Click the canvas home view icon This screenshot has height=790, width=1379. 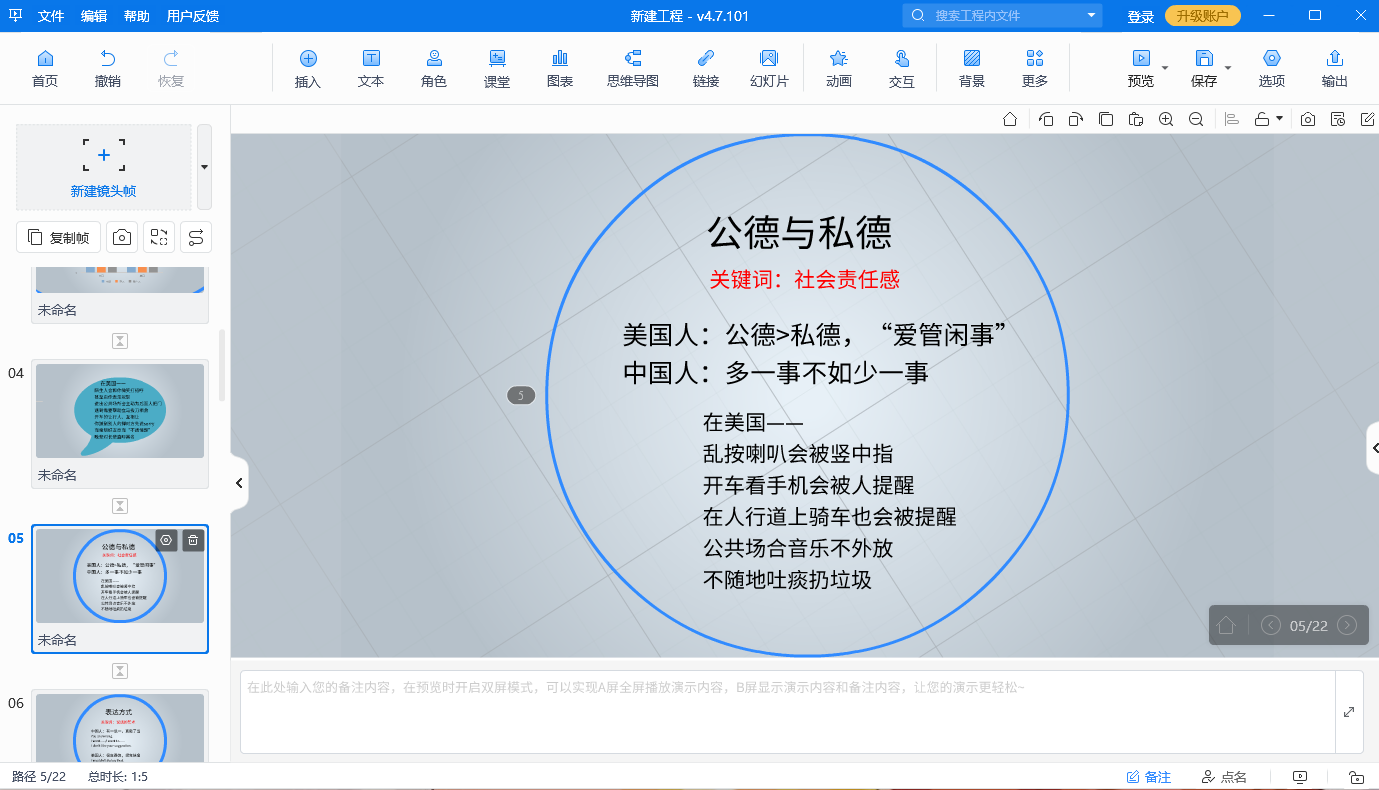[1010, 119]
